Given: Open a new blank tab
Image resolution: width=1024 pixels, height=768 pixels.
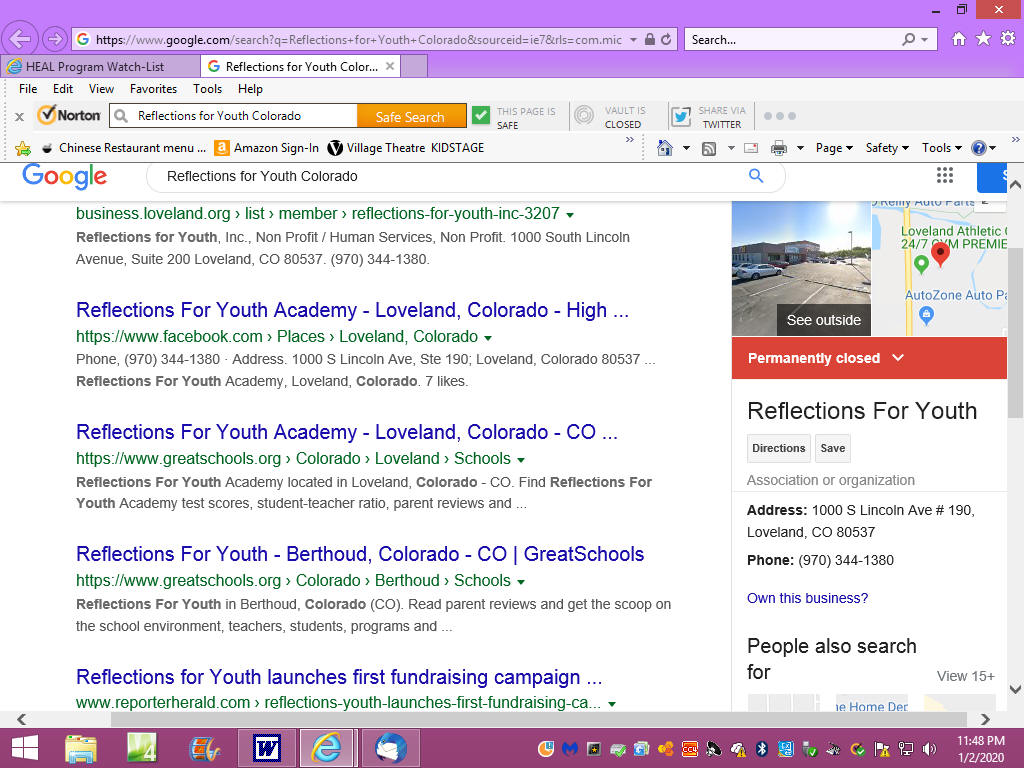Looking at the screenshot, I should 414,67.
